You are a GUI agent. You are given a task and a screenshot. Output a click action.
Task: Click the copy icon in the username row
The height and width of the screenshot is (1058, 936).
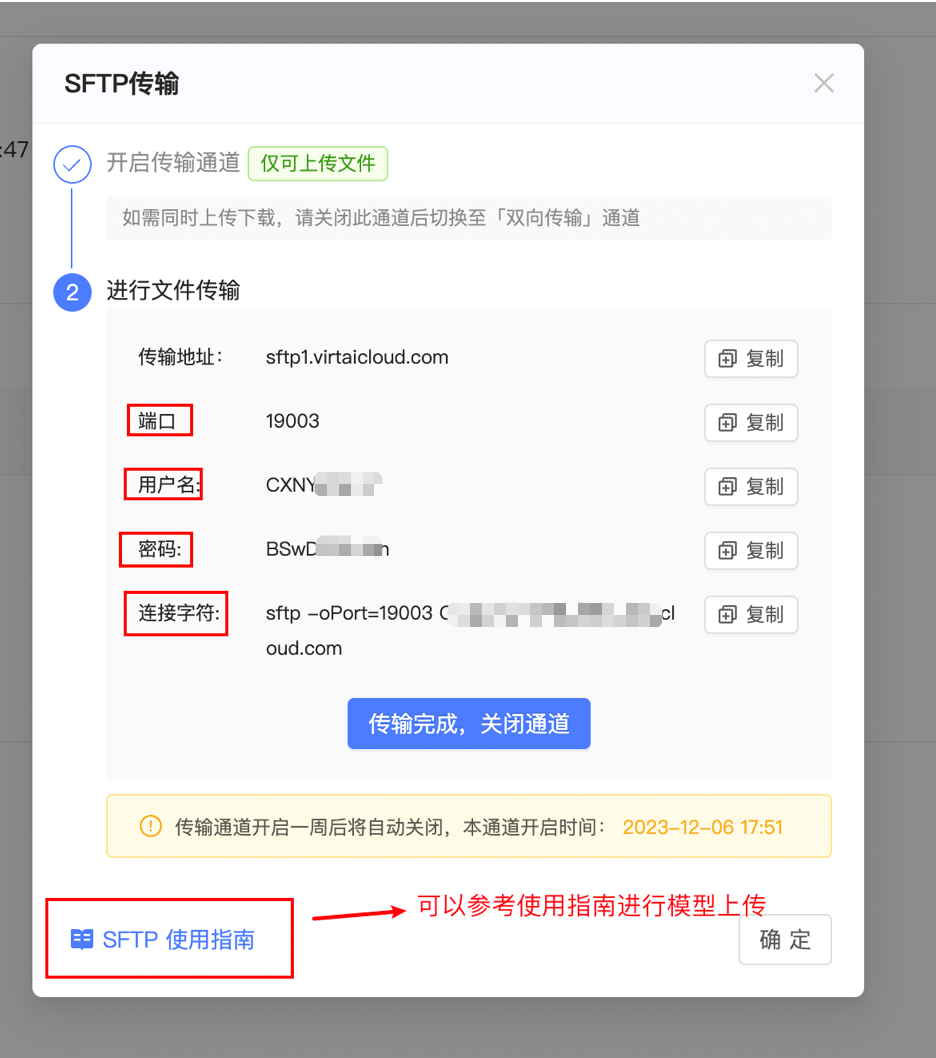pyautogui.click(x=727, y=487)
